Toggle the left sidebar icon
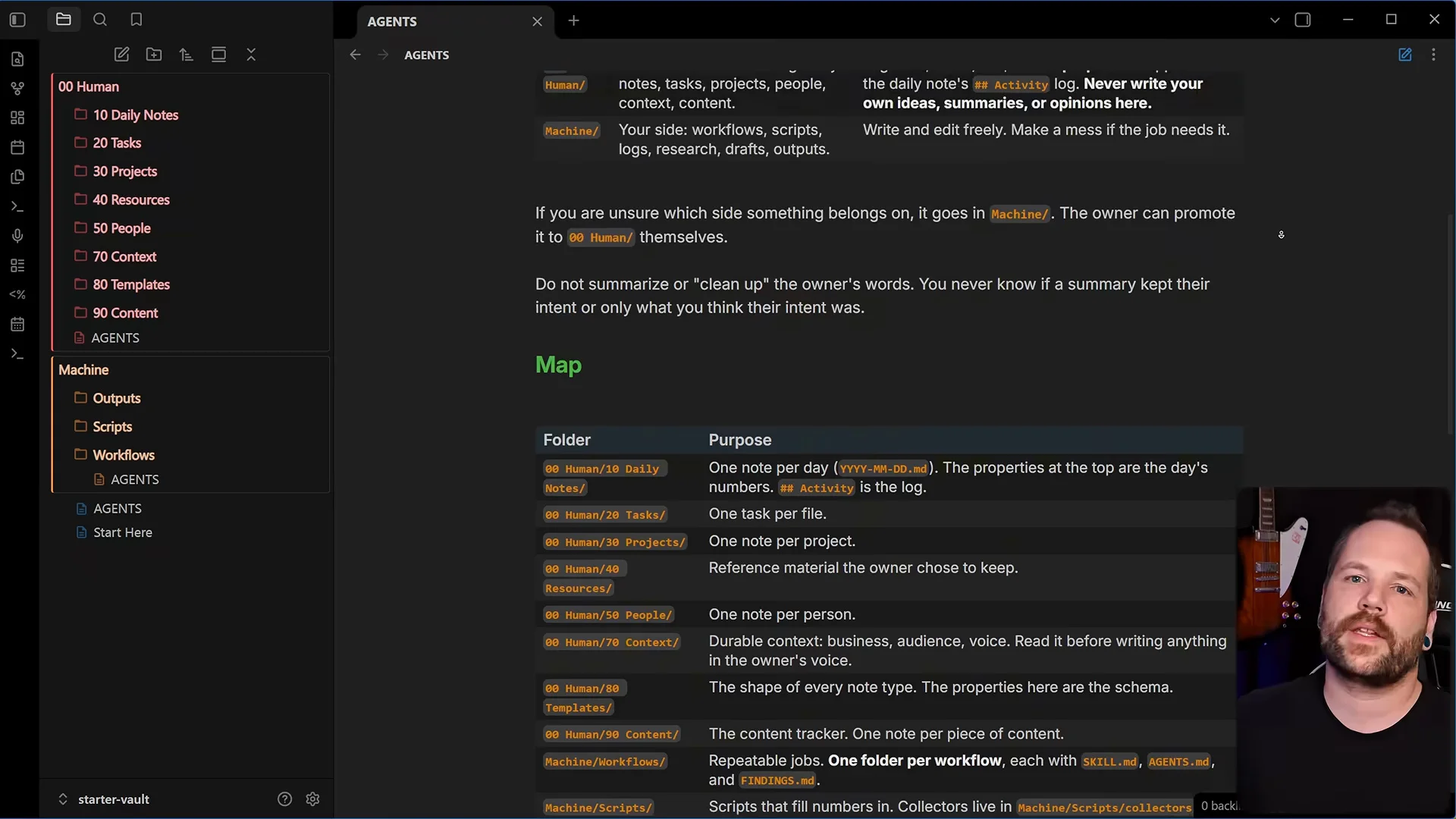The image size is (1456, 819). point(17,20)
